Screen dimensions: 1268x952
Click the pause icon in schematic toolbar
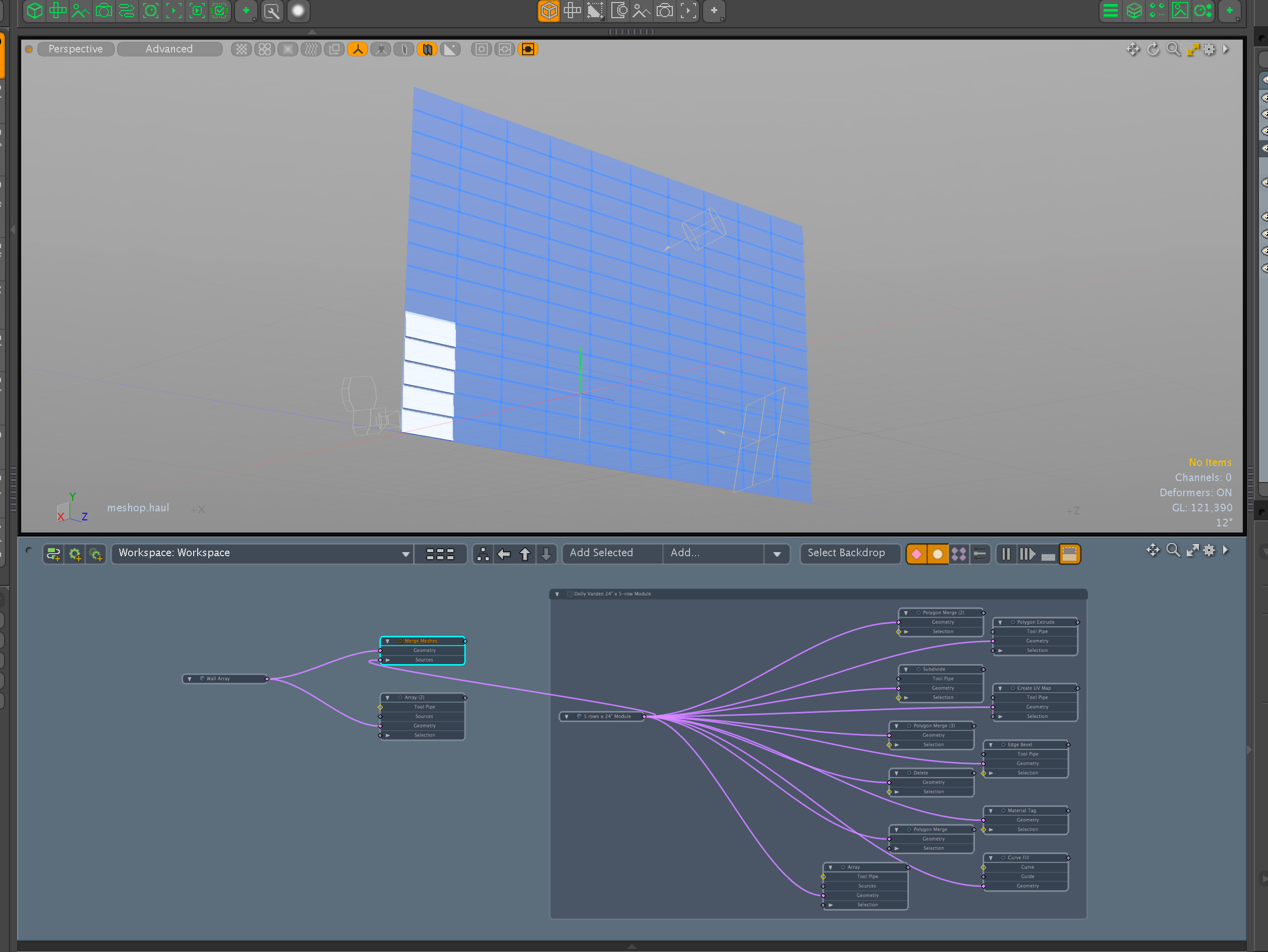(x=1005, y=554)
